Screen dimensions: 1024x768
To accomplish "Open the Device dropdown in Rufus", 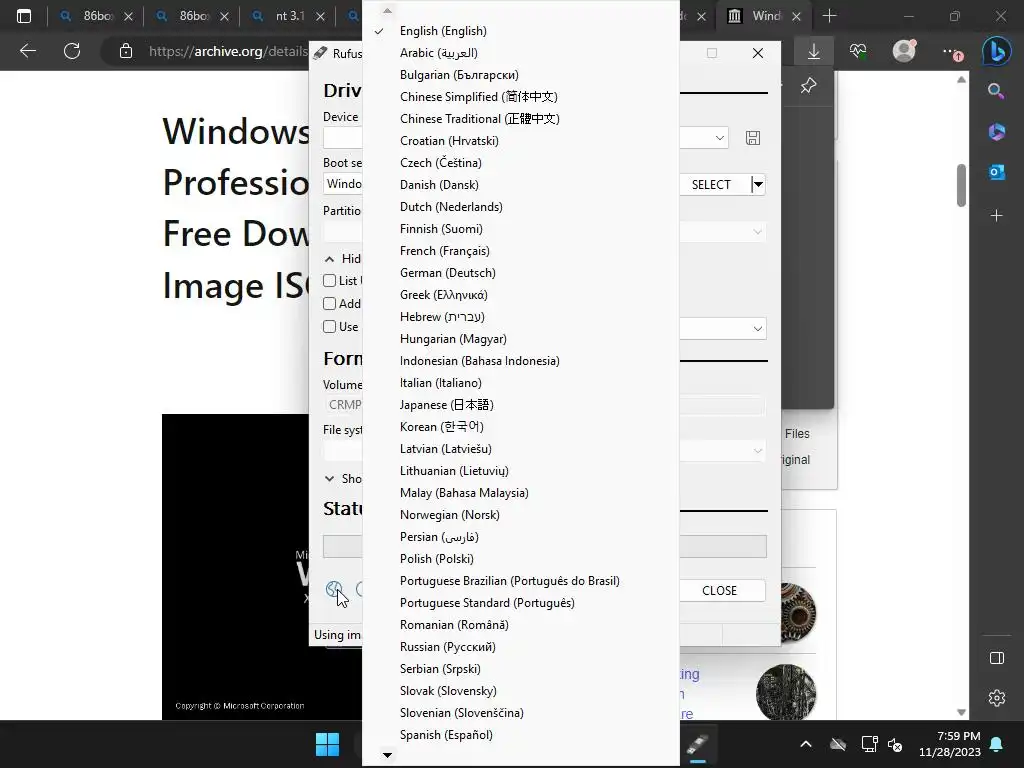I will (x=720, y=138).
